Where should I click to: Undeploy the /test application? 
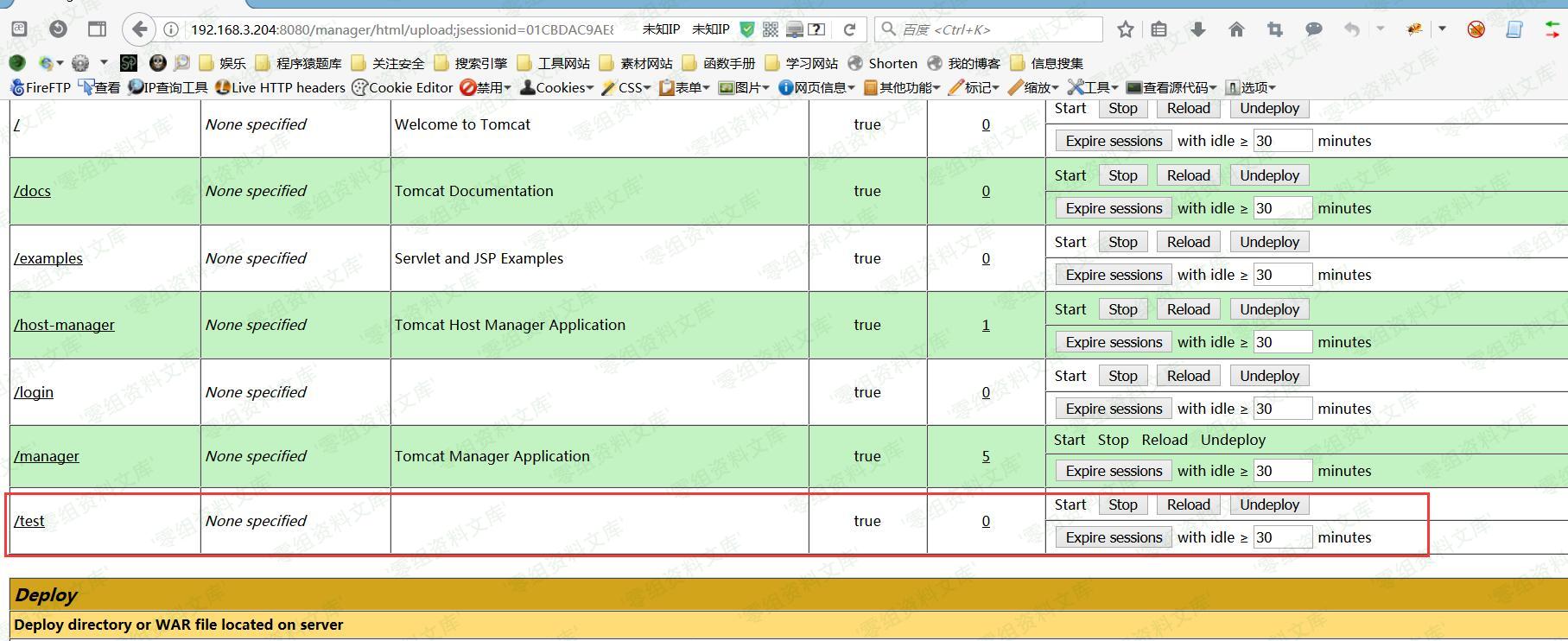[1269, 505]
